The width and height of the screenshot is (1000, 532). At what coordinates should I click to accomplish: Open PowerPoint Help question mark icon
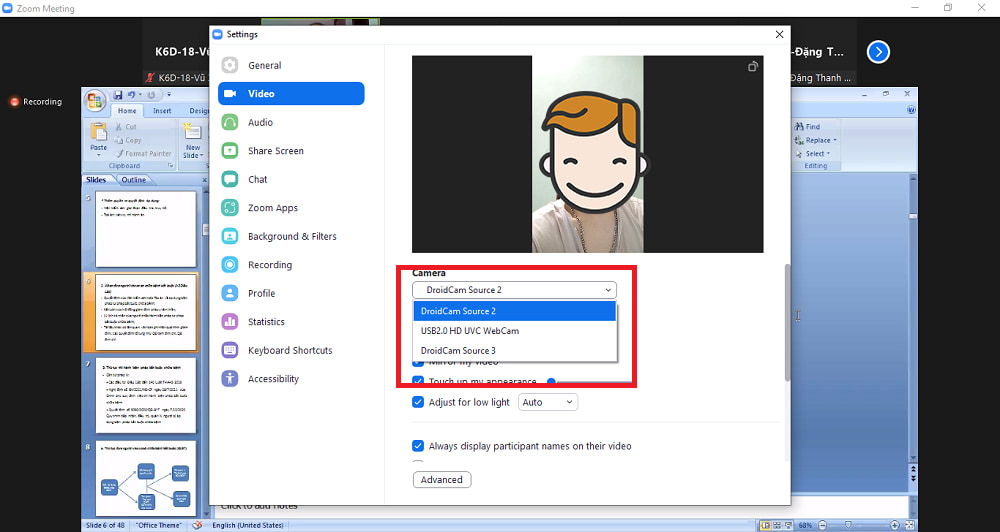911,110
